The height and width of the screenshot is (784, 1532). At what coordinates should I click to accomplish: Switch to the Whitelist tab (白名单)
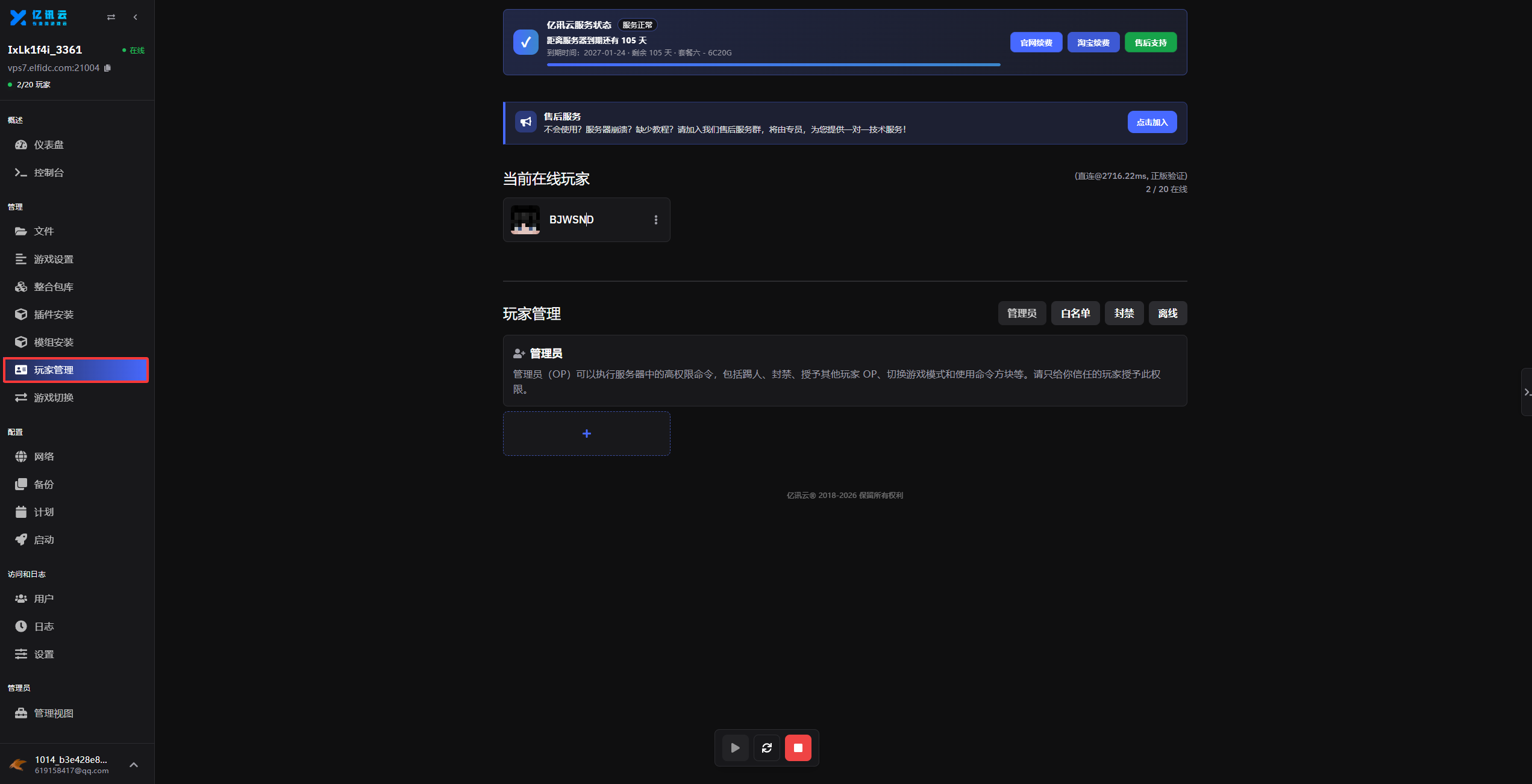1075,313
